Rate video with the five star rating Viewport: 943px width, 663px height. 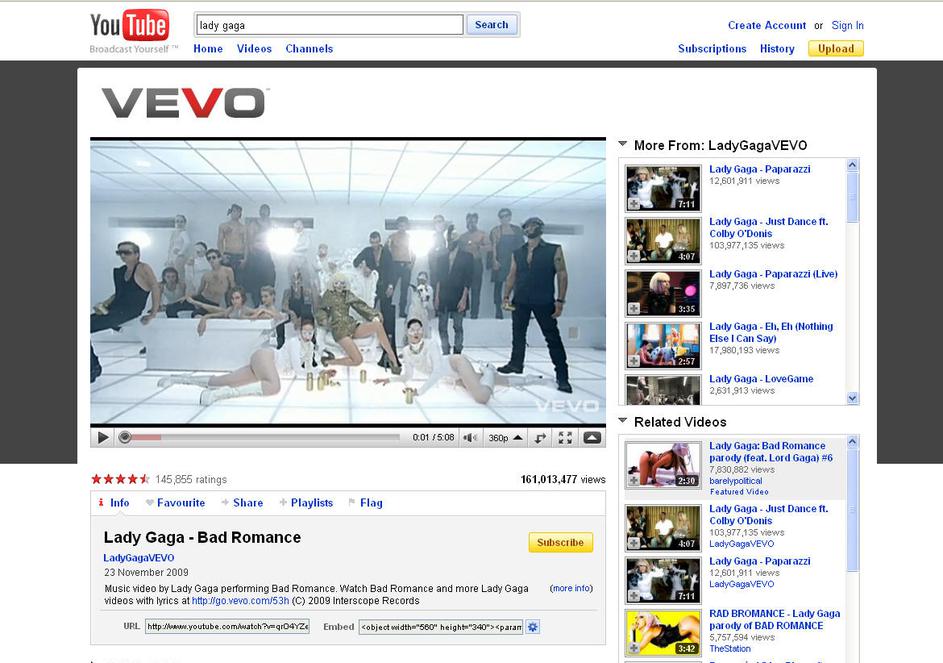coord(145,479)
